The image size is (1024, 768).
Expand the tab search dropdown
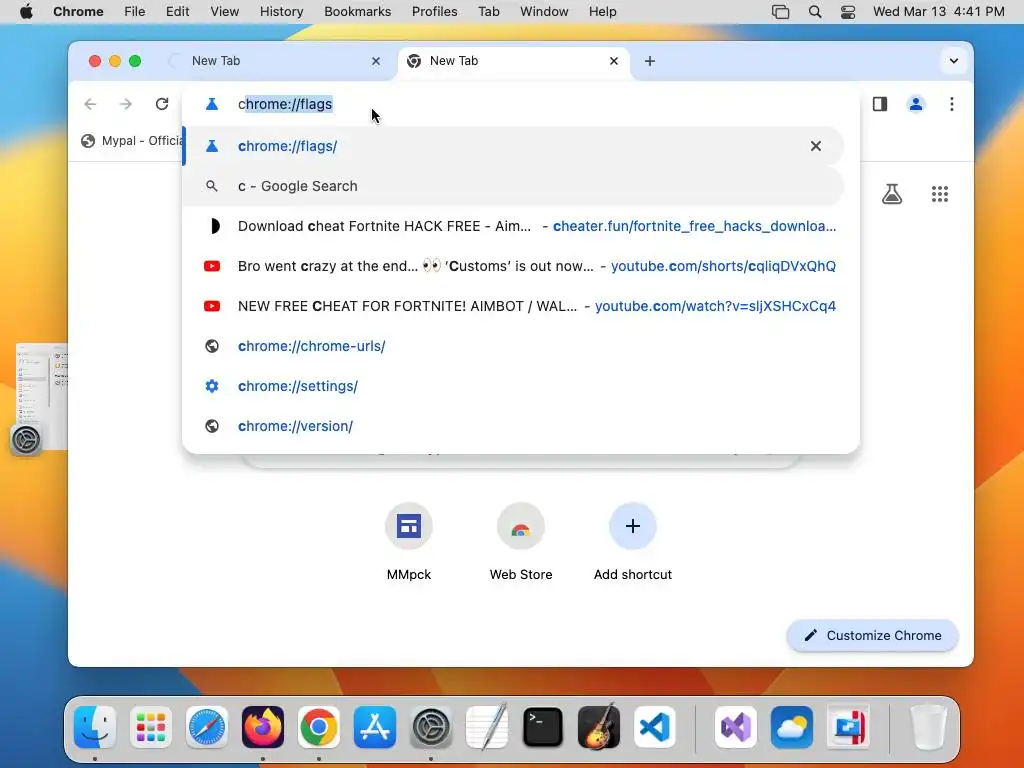point(953,61)
